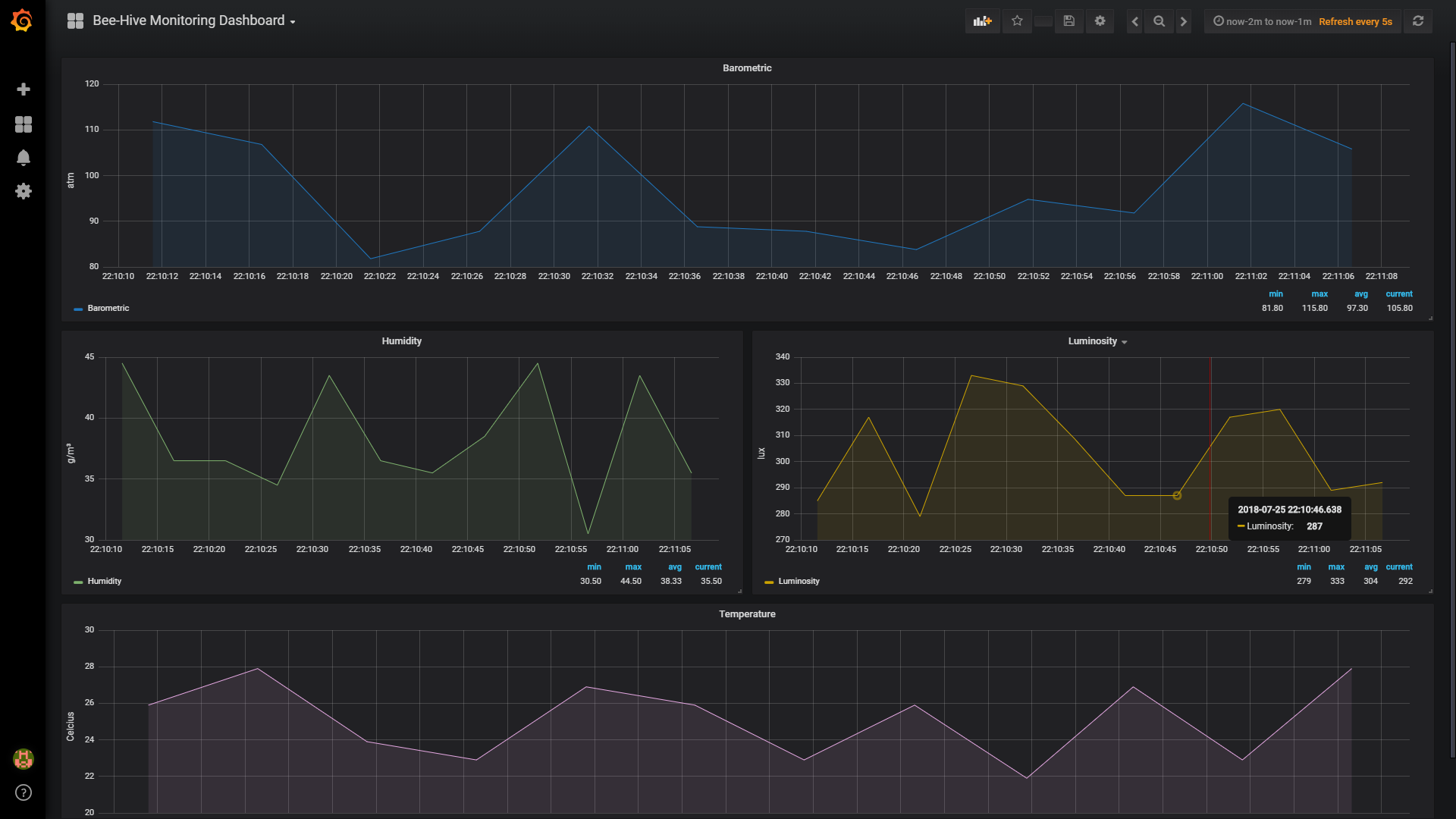Image resolution: width=1456 pixels, height=819 pixels.
Task: Open the Bee-Hive Monitoring Dashboard title dropdown
Action: point(194,21)
